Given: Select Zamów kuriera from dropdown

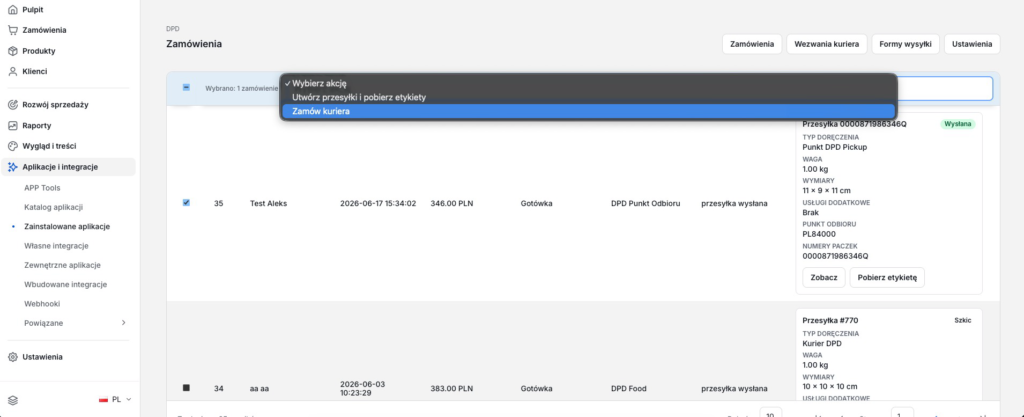Looking at the screenshot, I should tap(588, 112).
